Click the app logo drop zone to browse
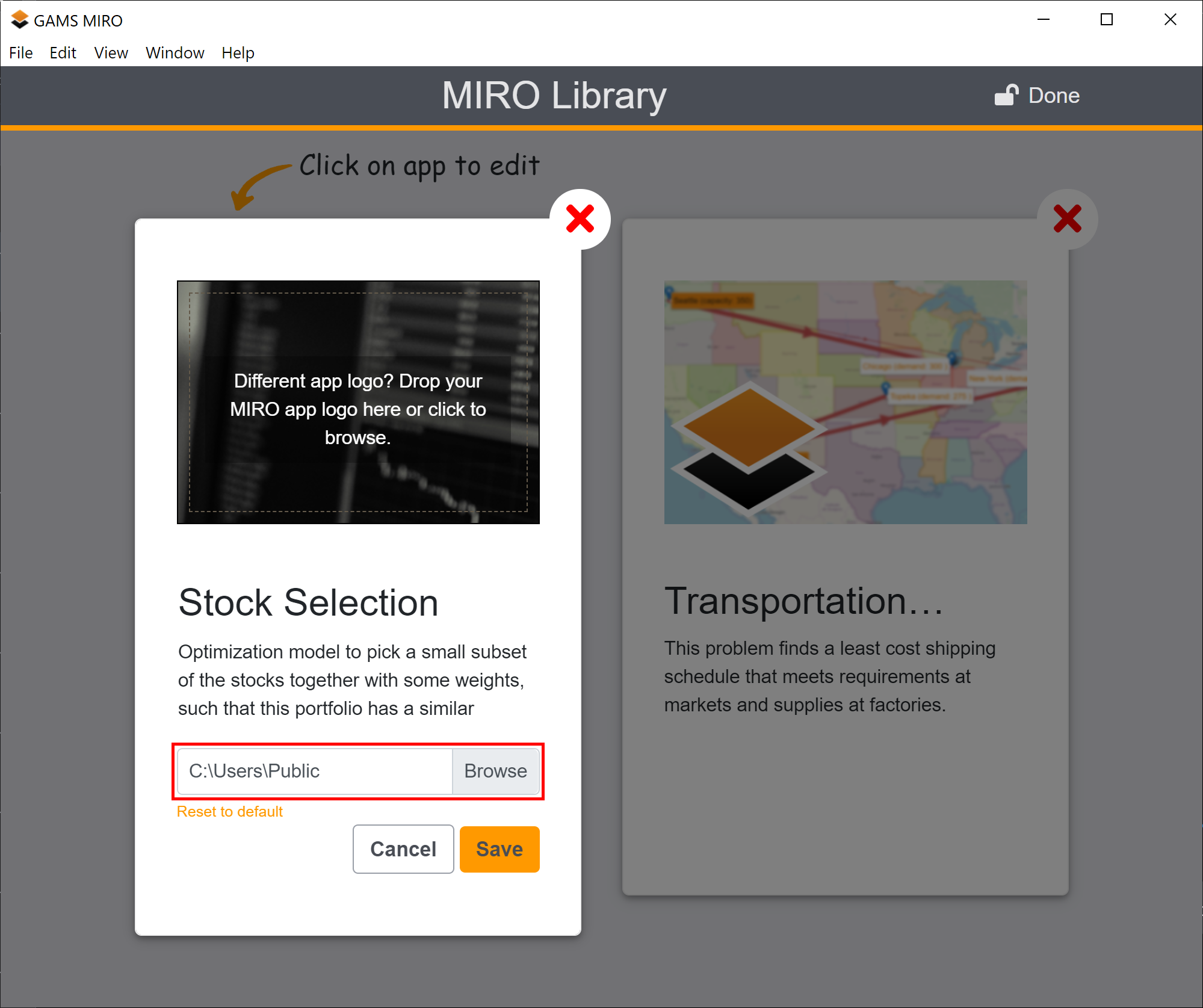Image resolution: width=1203 pixels, height=1008 pixels. coord(358,402)
